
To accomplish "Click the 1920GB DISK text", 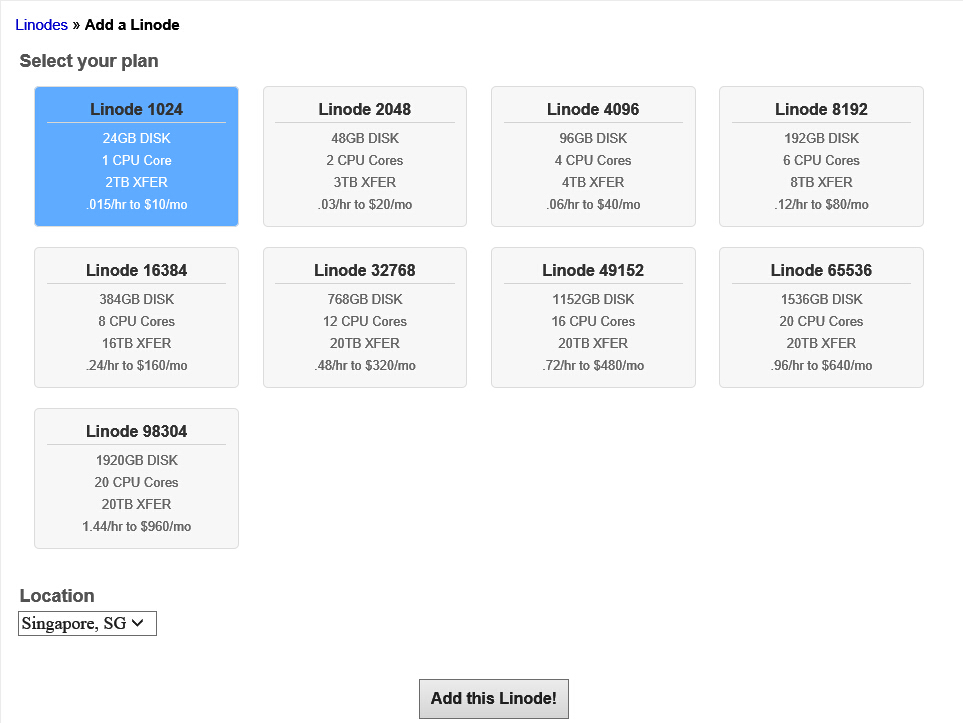I will [x=136, y=460].
